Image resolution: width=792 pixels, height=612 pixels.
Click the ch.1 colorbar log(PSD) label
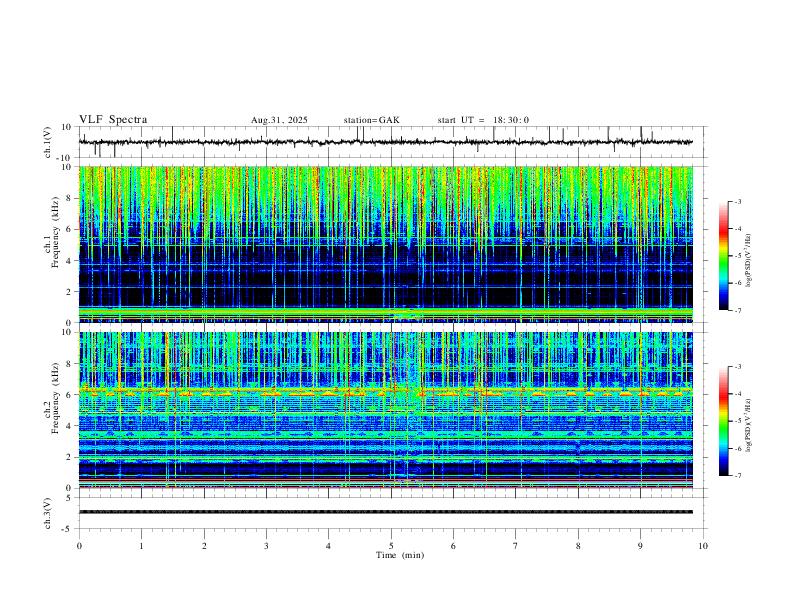pyautogui.click(x=749, y=260)
